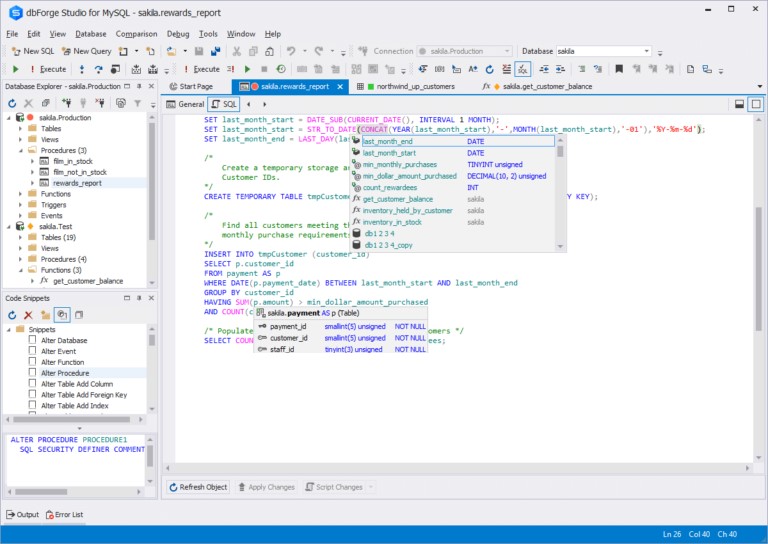This screenshot has height=544, width=768.
Task: Select the rewards_report procedure in the tree
Action: 77,183
